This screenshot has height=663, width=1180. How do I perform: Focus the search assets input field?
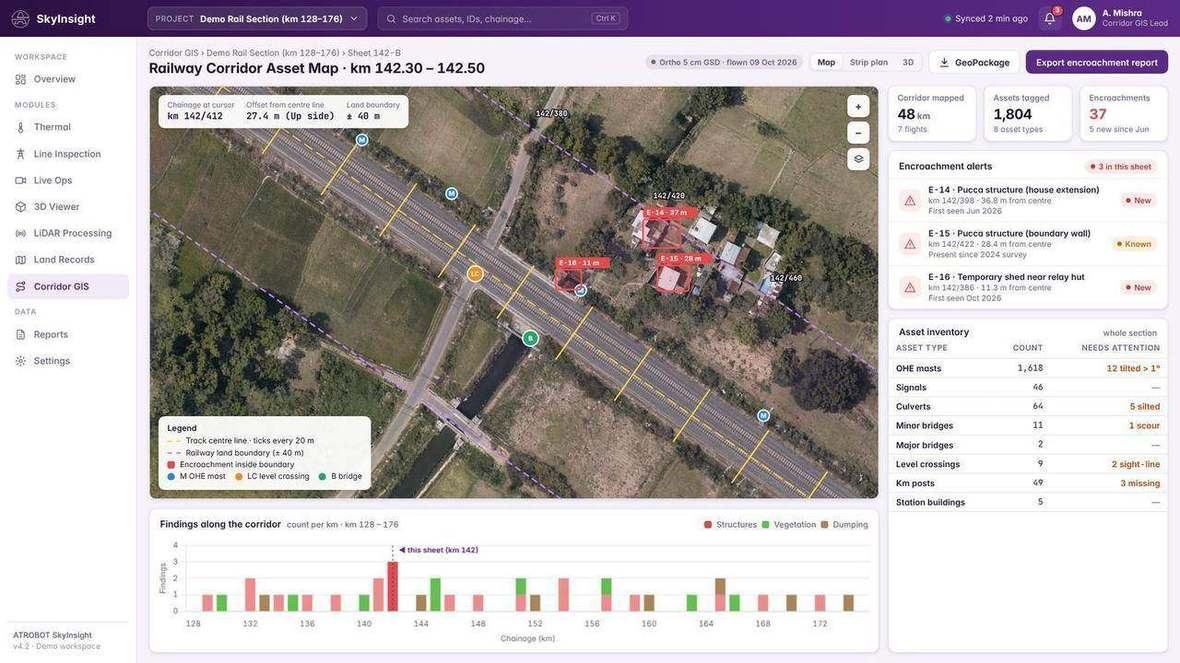click(x=503, y=19)
